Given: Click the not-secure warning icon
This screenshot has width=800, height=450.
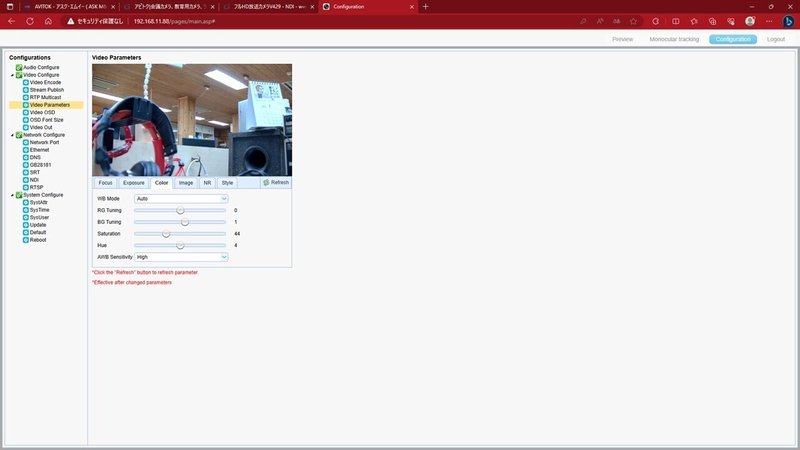Looking at the screenshot, I should click(x=70, y=21).
